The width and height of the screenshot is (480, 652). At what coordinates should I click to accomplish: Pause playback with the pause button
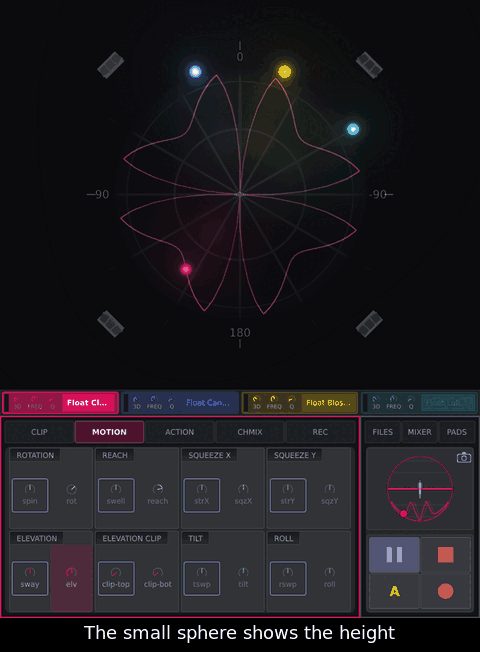[394, 554]
